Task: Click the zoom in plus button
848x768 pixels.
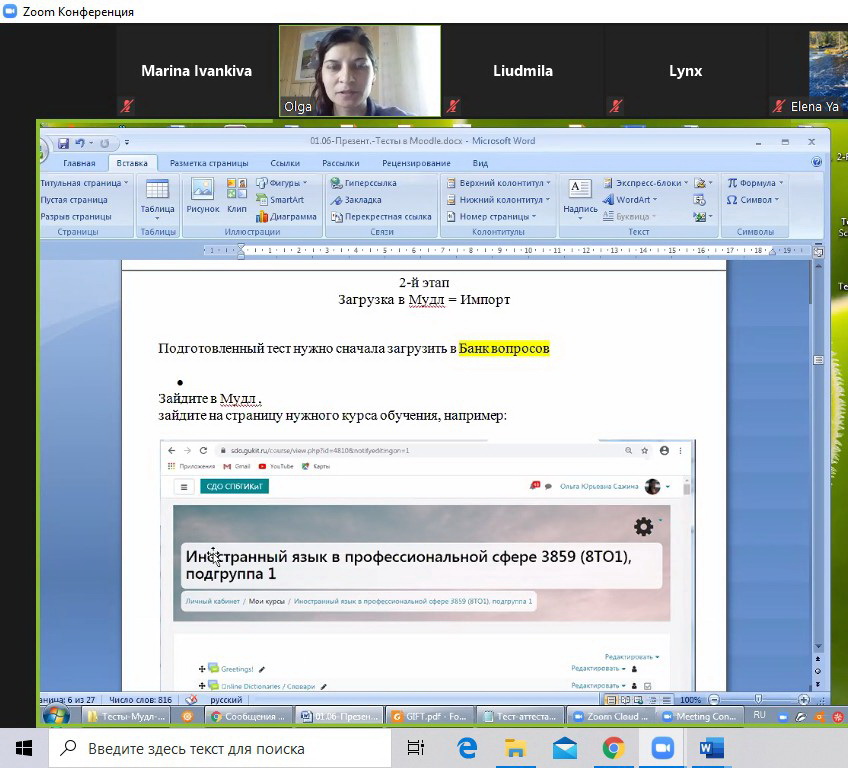Action: 804,700
